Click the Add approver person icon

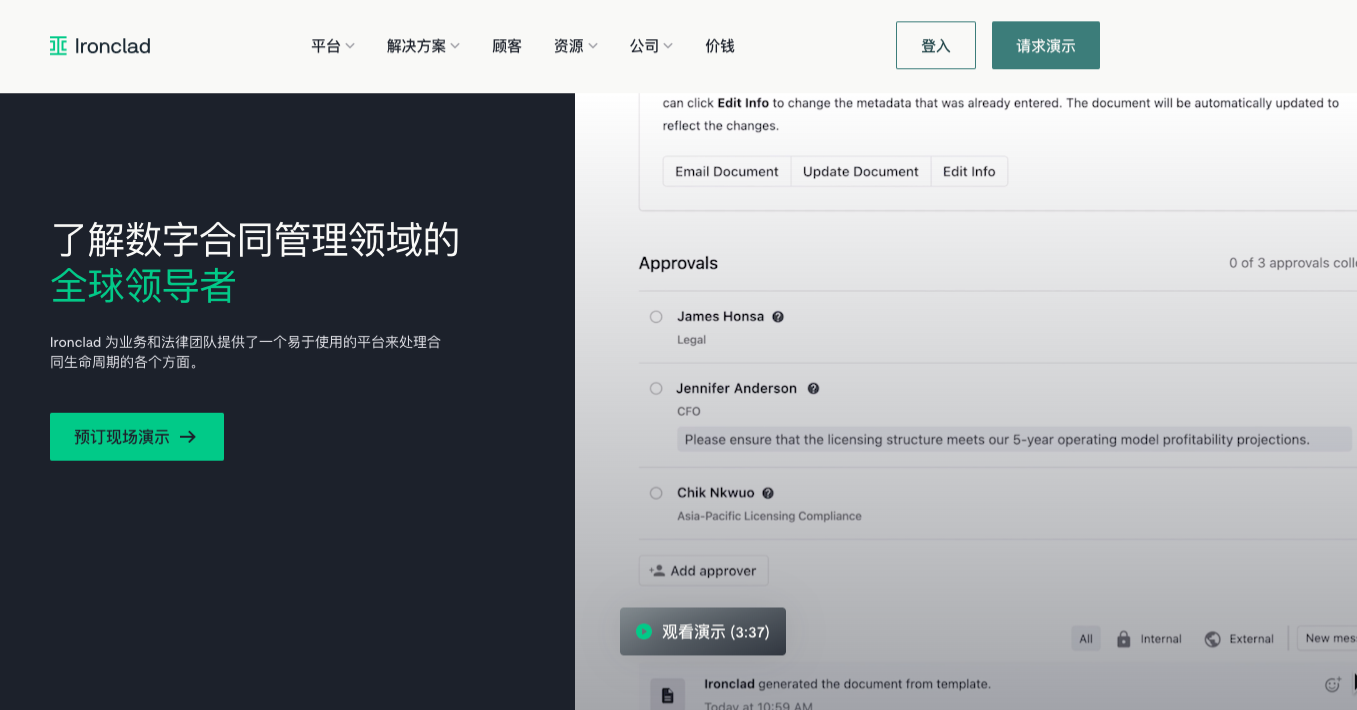point(657,570)
